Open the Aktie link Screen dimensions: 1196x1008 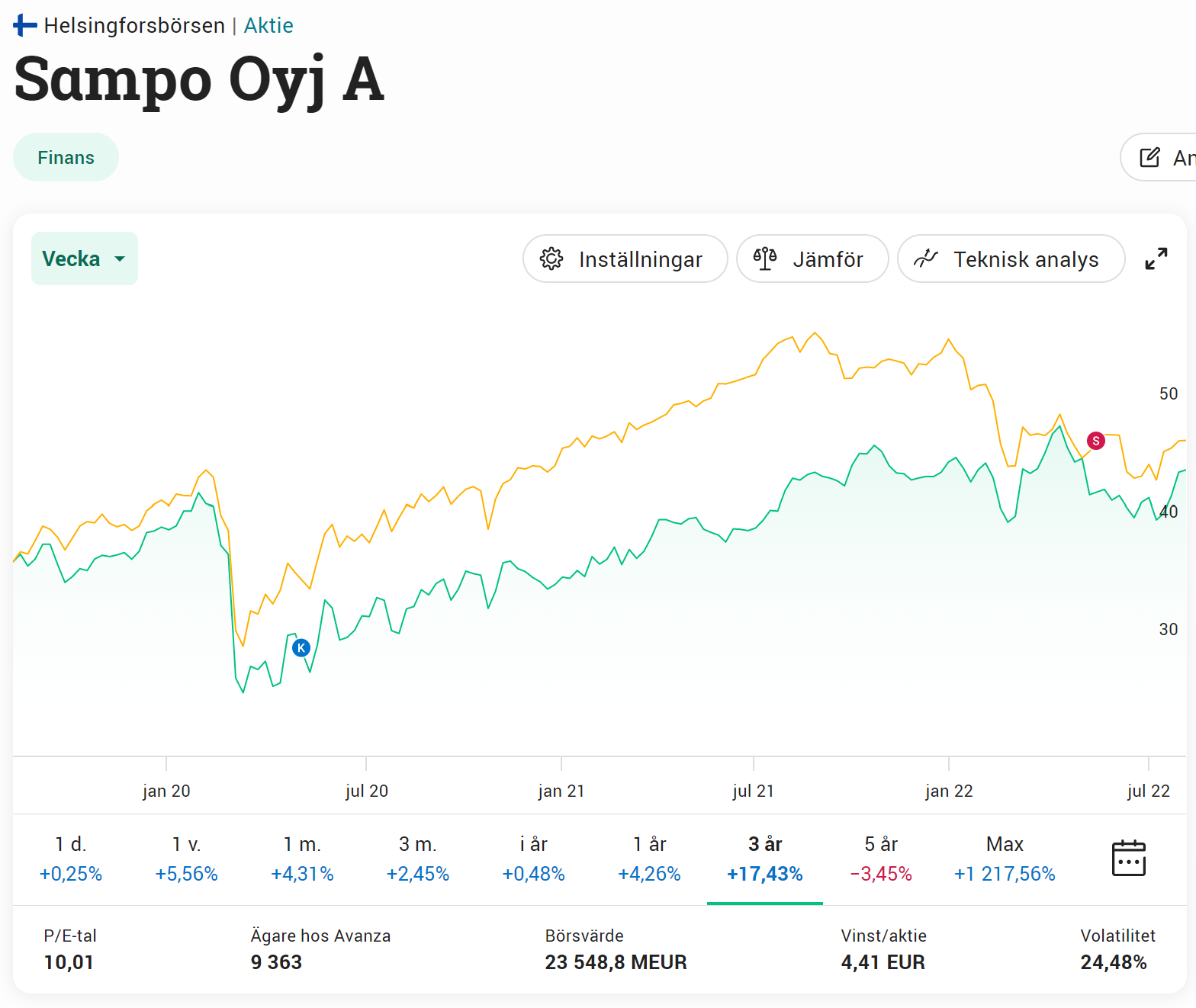pyautogui.click(x=268, y=26)
